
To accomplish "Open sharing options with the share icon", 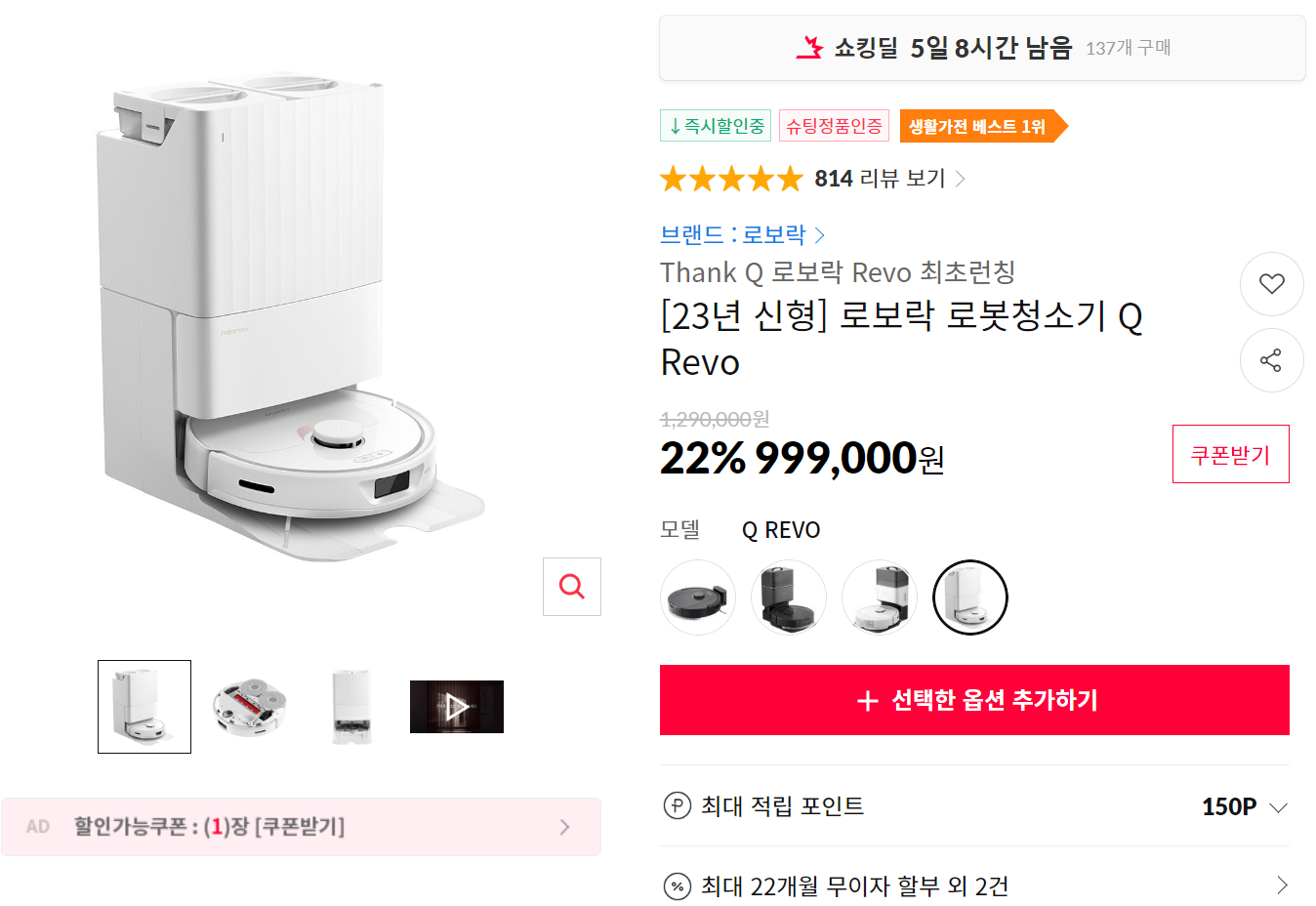I will pos(1271,360).
